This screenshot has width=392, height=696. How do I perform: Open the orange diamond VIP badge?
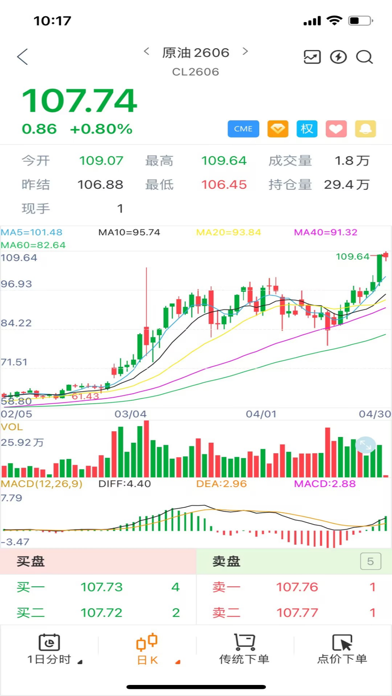pyautogui.click(x=278, y=129)
